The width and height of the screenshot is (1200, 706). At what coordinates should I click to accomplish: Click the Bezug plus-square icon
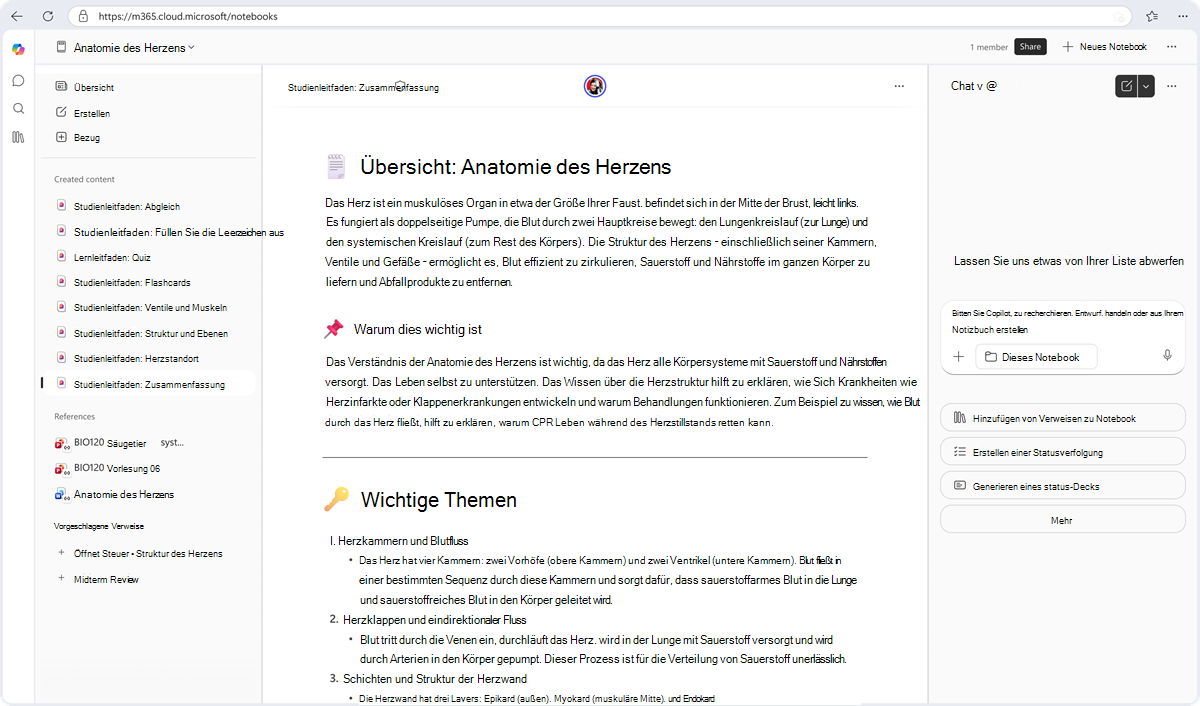(61, 138)
